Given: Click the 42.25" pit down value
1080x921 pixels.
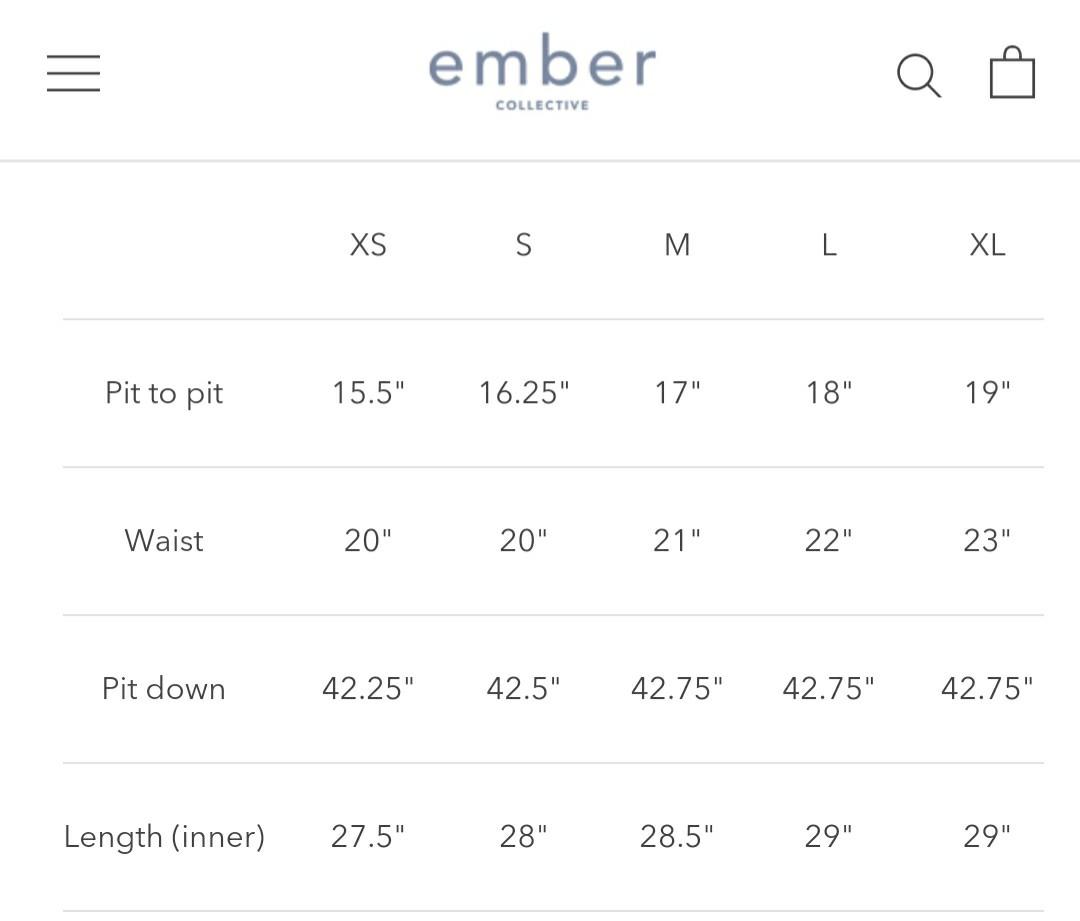Looking at the screenshot, I should click(x=368, y=688).
